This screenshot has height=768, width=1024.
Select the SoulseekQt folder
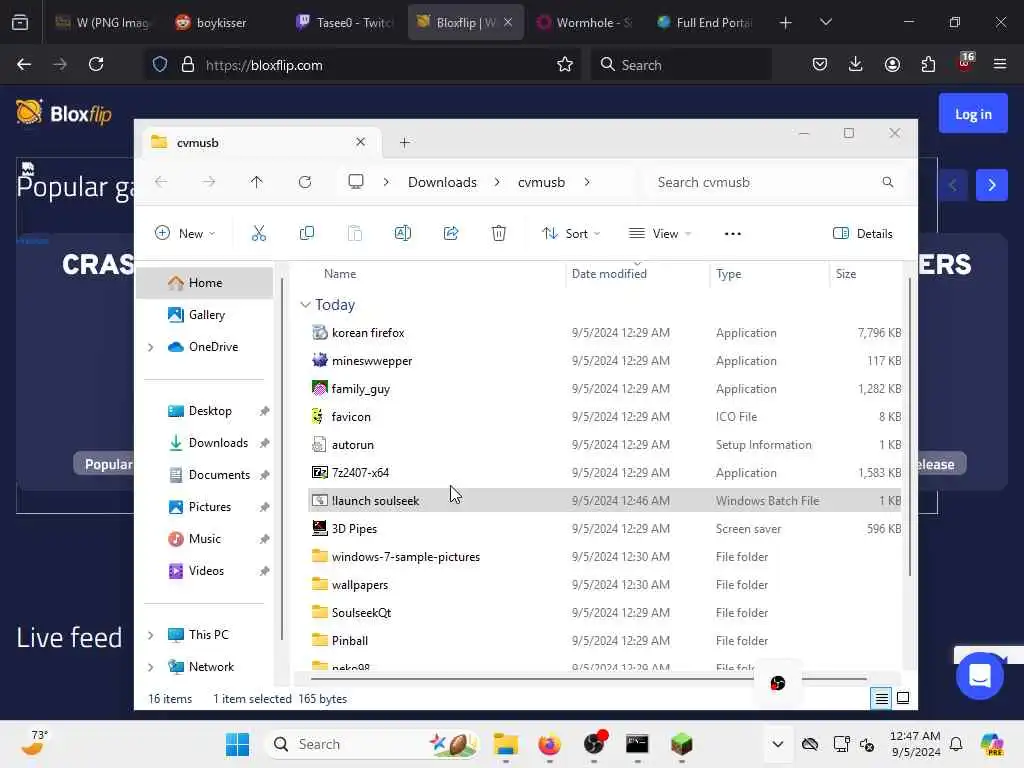tap(604, 613)
